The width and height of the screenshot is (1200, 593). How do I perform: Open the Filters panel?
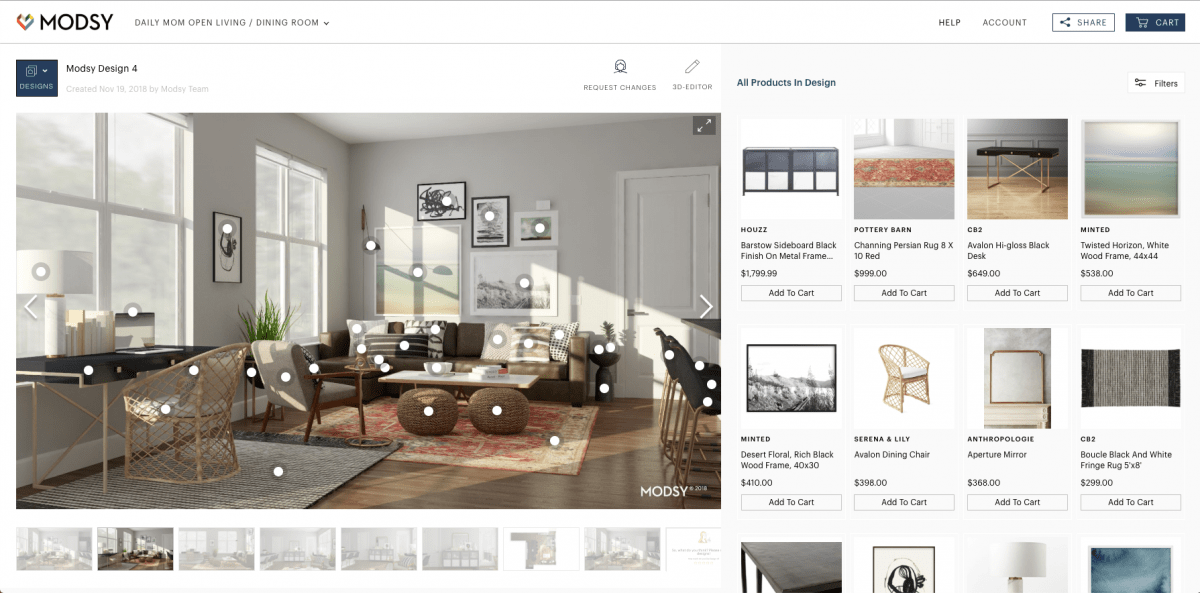coord(1156,83)
